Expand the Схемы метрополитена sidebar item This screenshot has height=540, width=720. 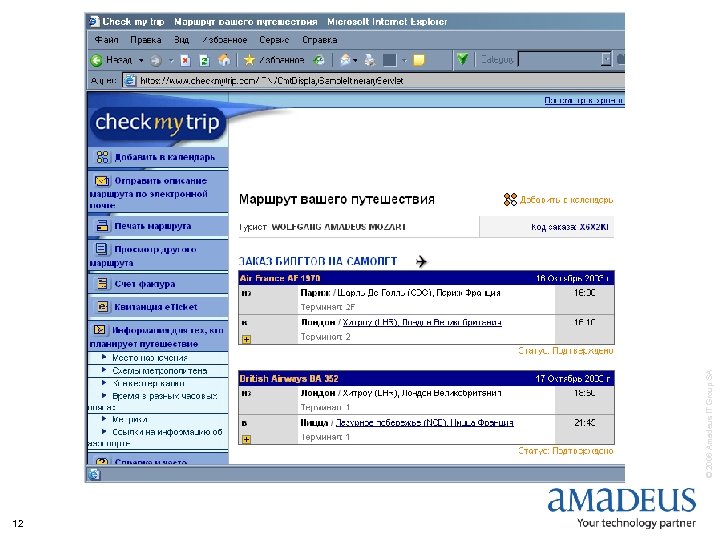159,371
